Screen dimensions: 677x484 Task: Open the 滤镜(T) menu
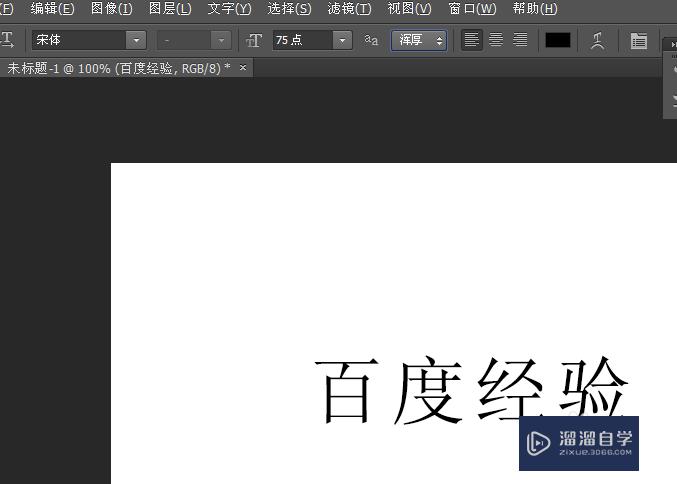pyautogui.click(x=349, y=9)
